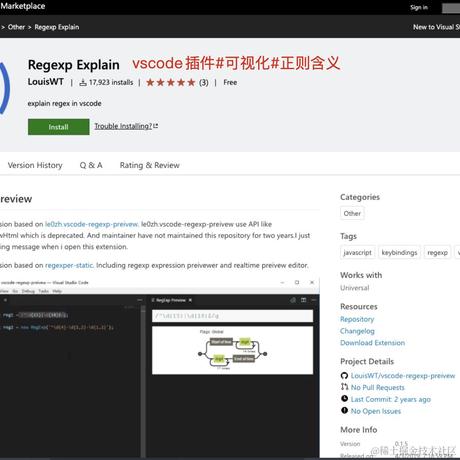Click the regex diagram preview image
The image size is (460, 460).
tap(232, 350)
